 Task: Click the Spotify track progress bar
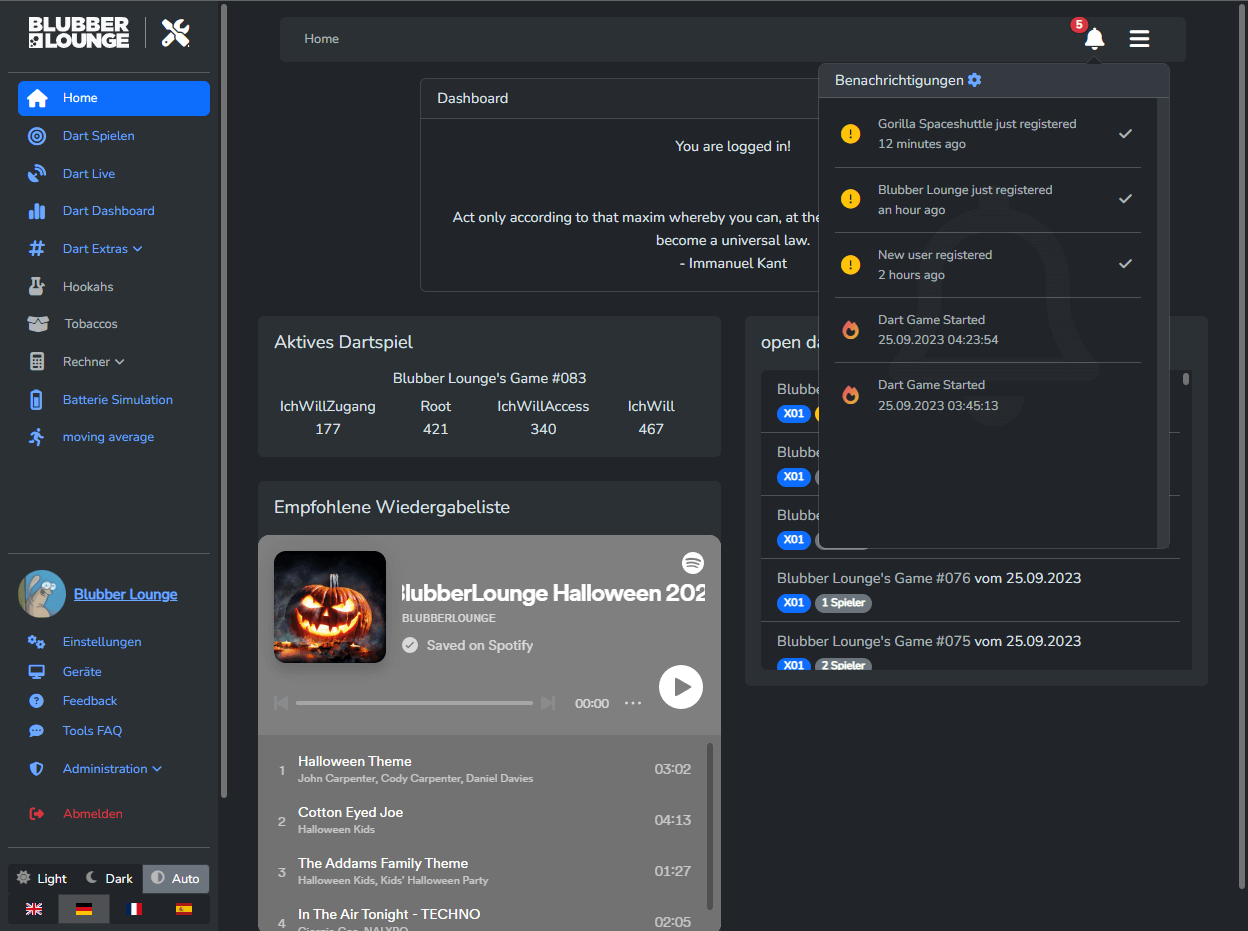[x=414, y=703]
